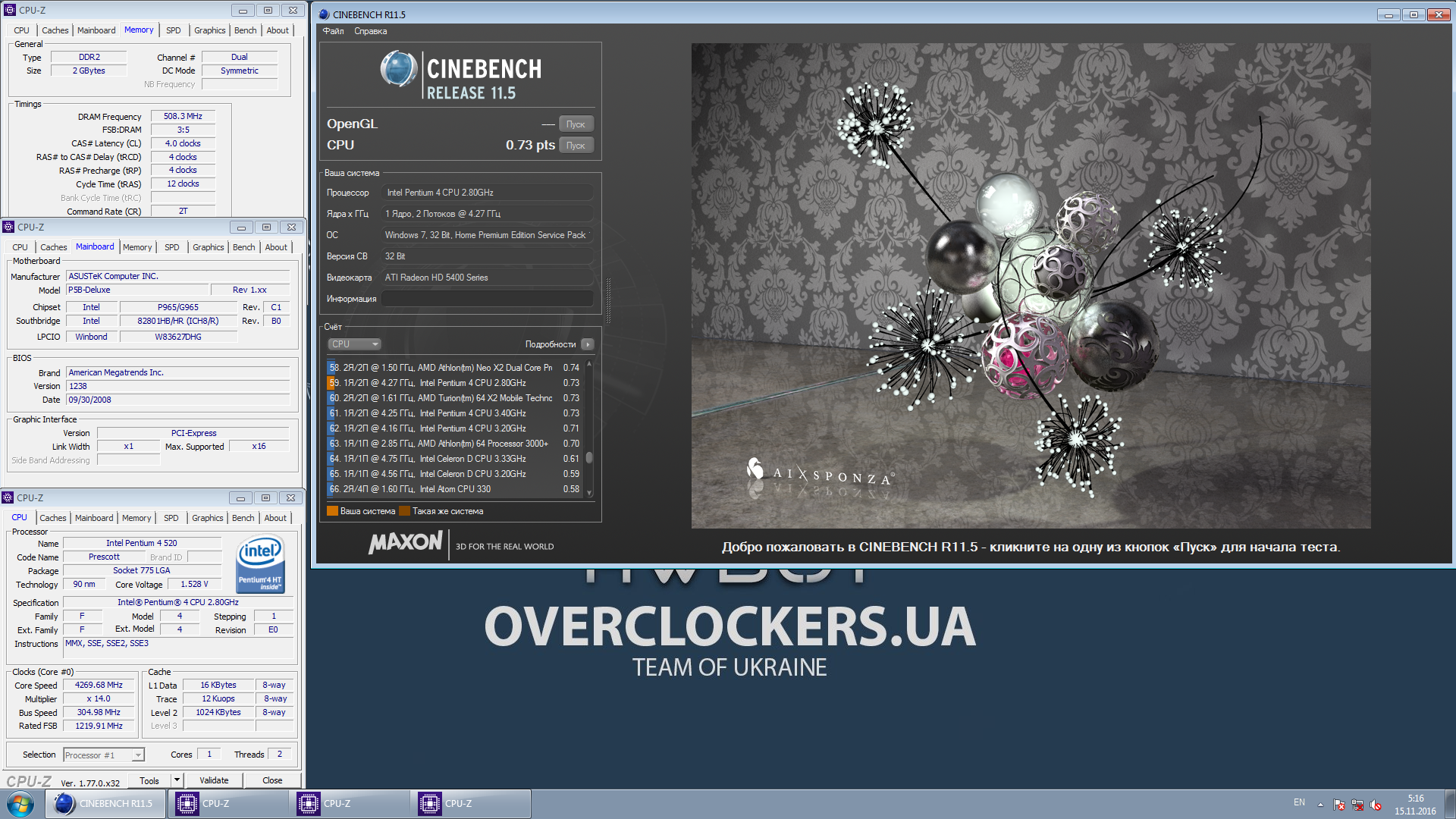Click the Tools button in CPU-Z

point(149,780)
